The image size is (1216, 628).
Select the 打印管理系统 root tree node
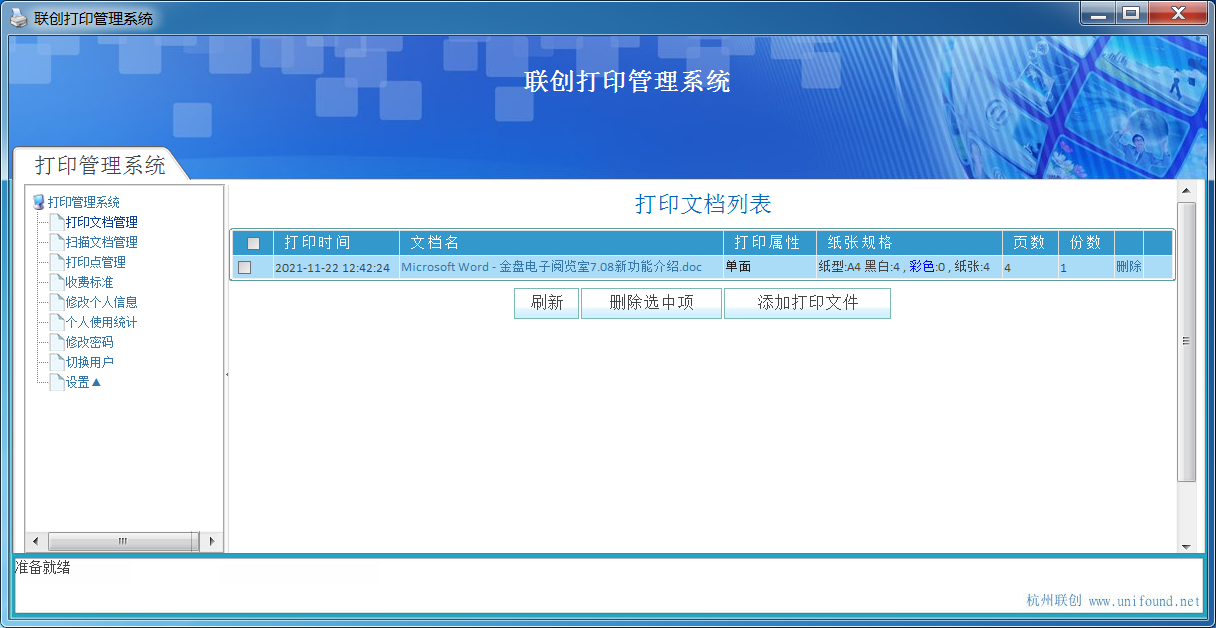coord(83,202)
